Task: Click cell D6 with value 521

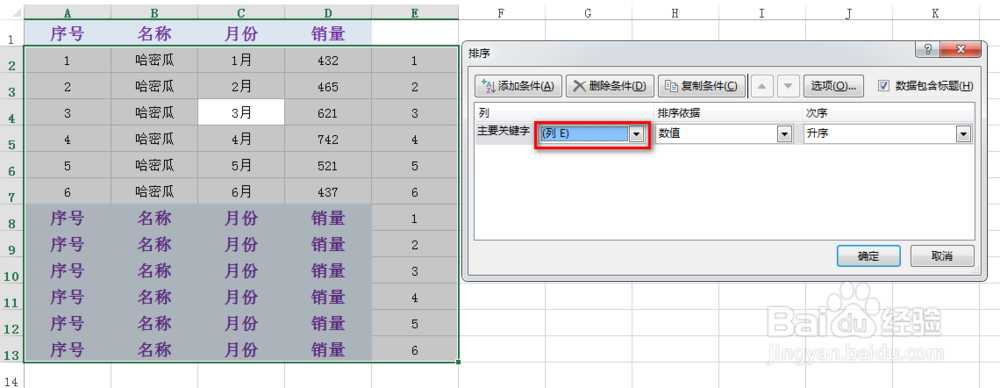Action: 327,165
